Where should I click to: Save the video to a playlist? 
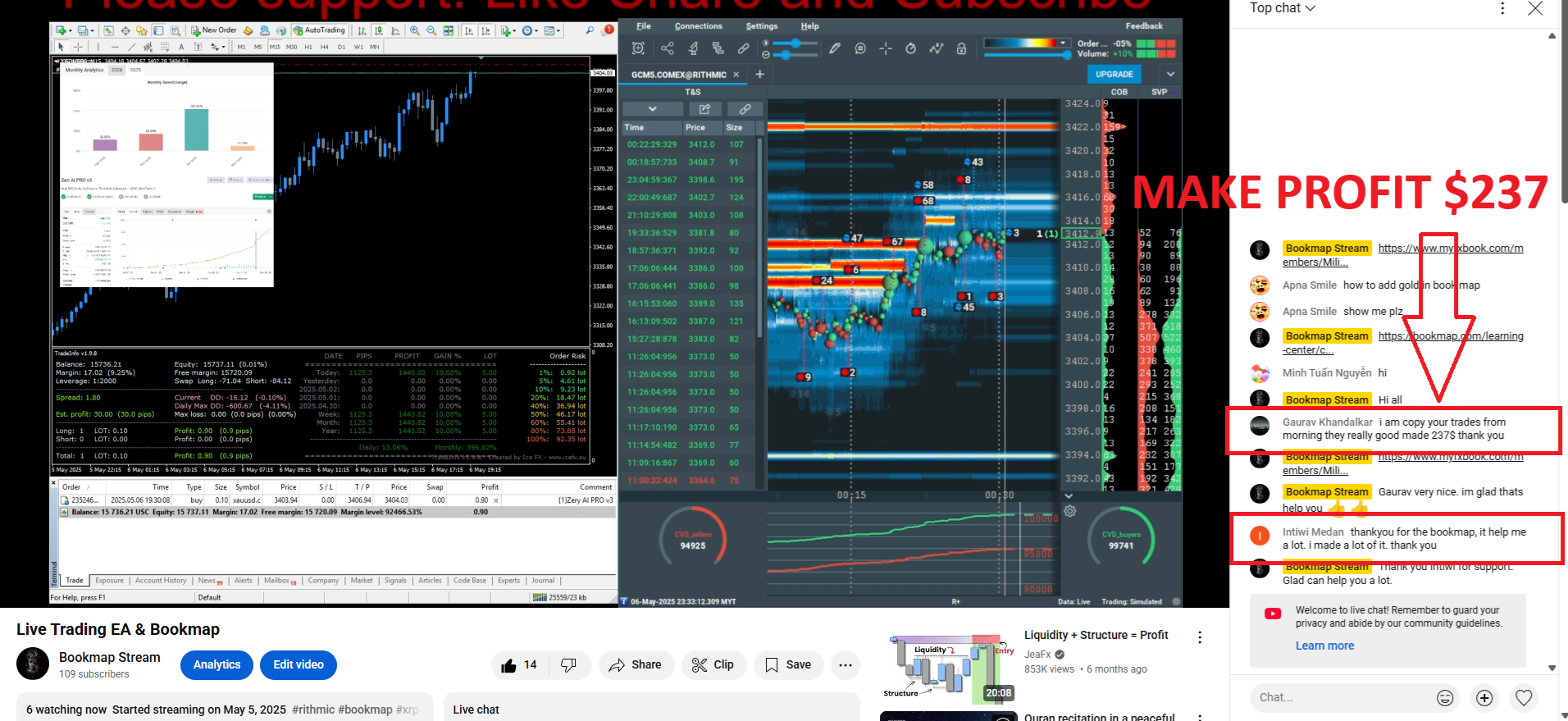point(788,664)
